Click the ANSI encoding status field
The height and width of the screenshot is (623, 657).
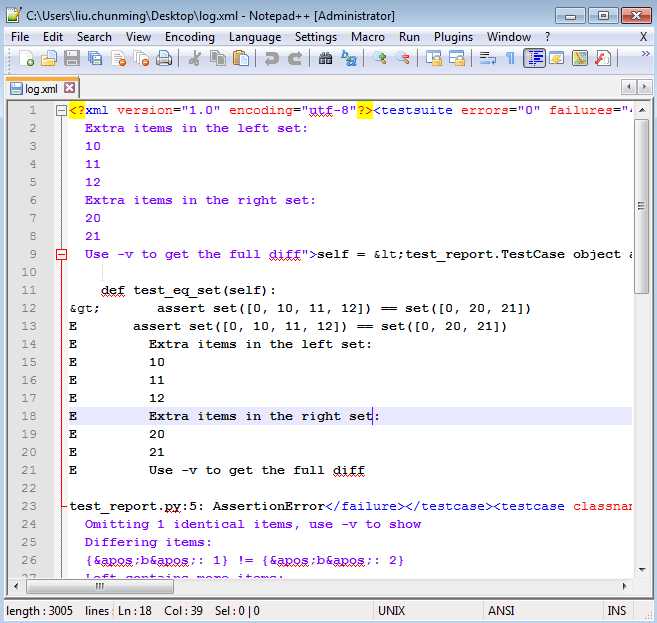click(543, 611)
